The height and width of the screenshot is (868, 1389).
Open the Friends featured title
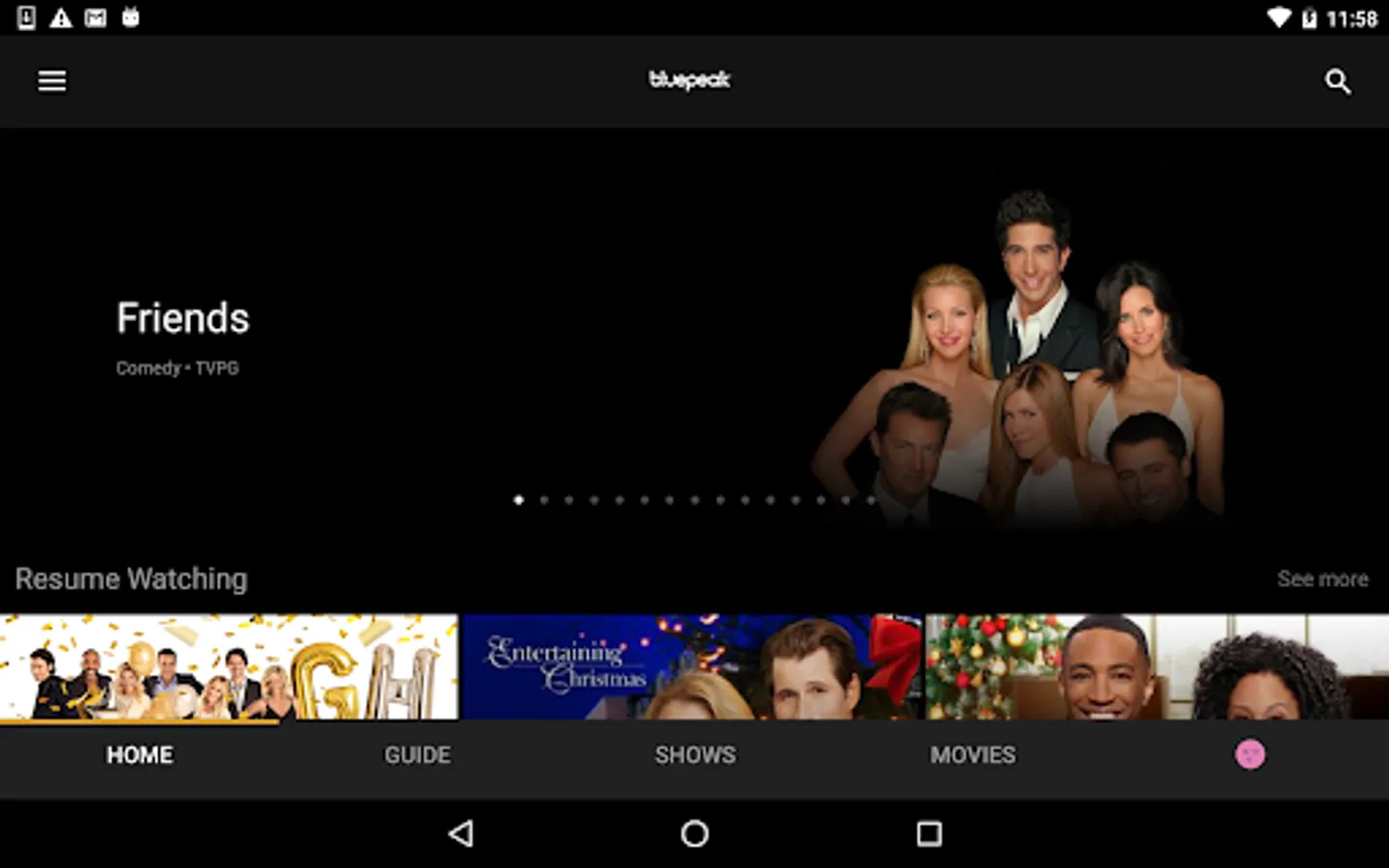183,318
